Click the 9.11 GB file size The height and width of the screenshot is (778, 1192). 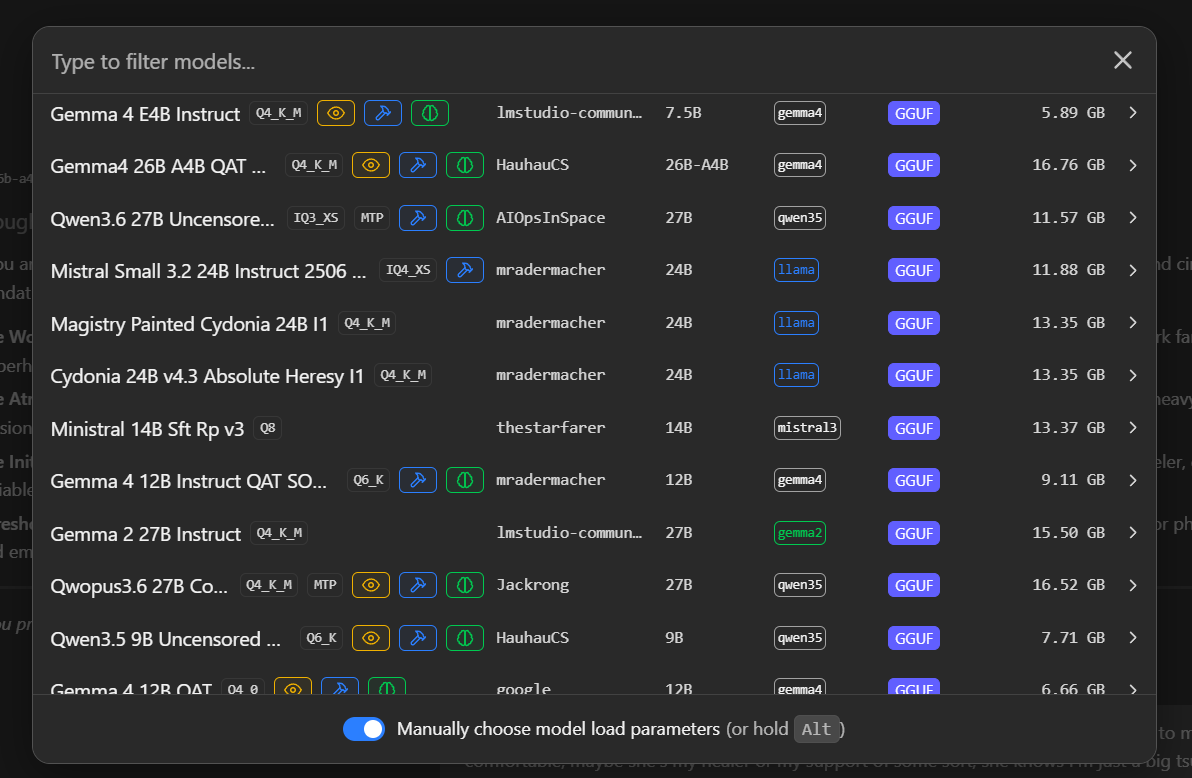pyautogui.click(x=1073, y=480)
